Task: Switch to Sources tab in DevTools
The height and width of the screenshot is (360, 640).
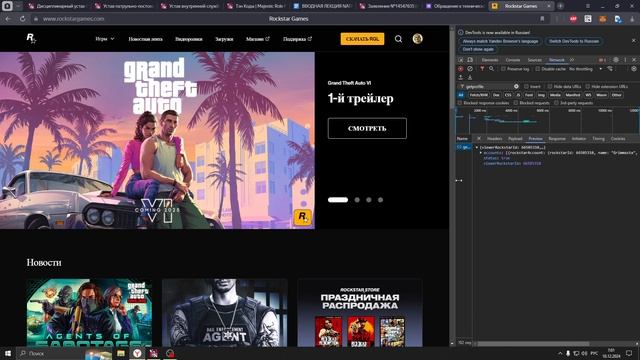Action: pos(534,60)
